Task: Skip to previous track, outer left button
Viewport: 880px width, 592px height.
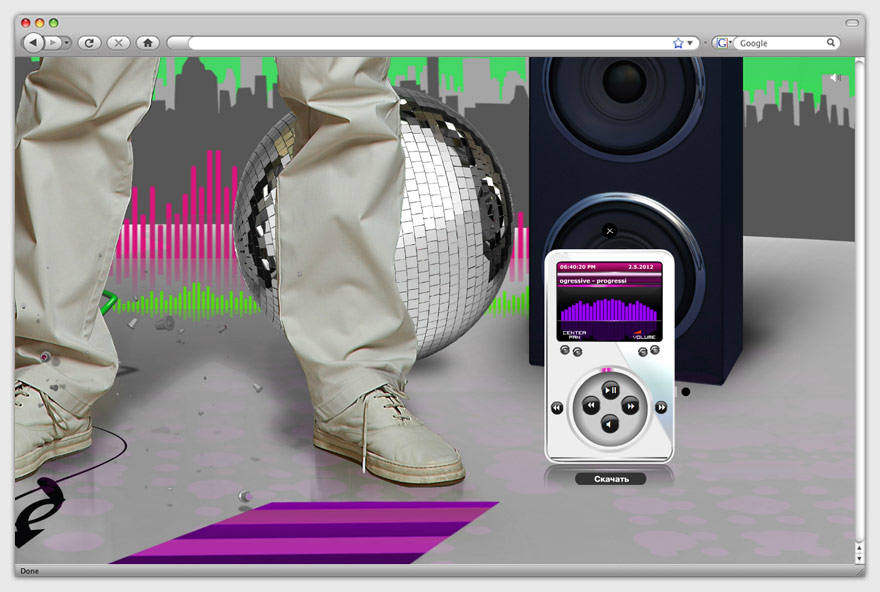Action: coord(557,407)
